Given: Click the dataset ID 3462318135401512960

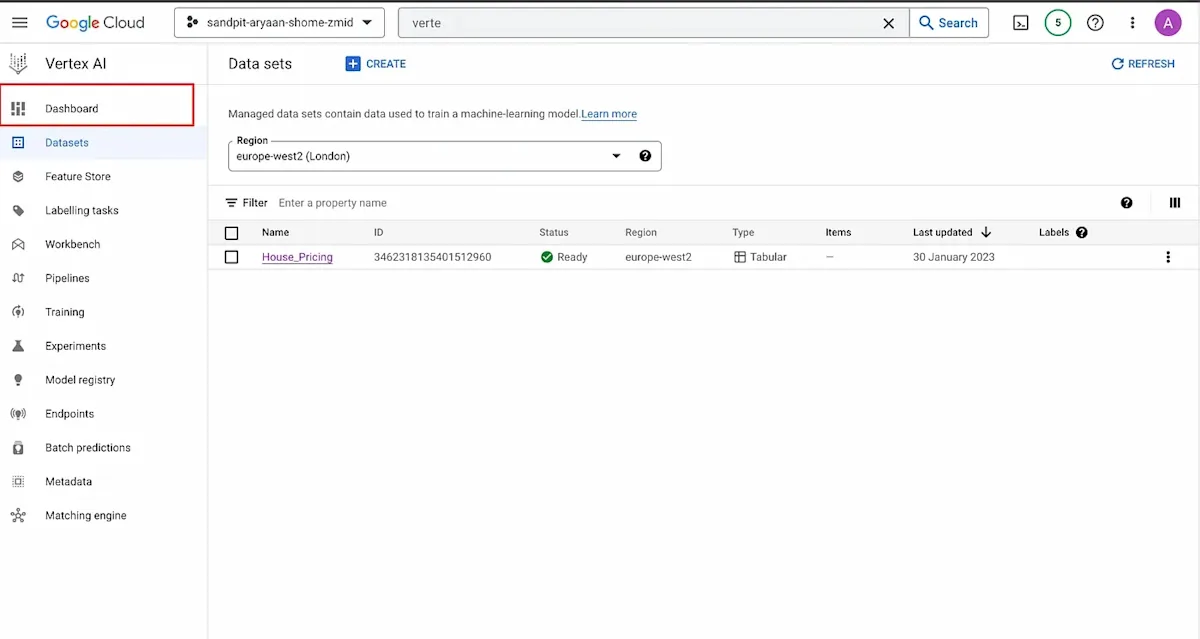Looking at the screenshot, I should tap(432, 257).
